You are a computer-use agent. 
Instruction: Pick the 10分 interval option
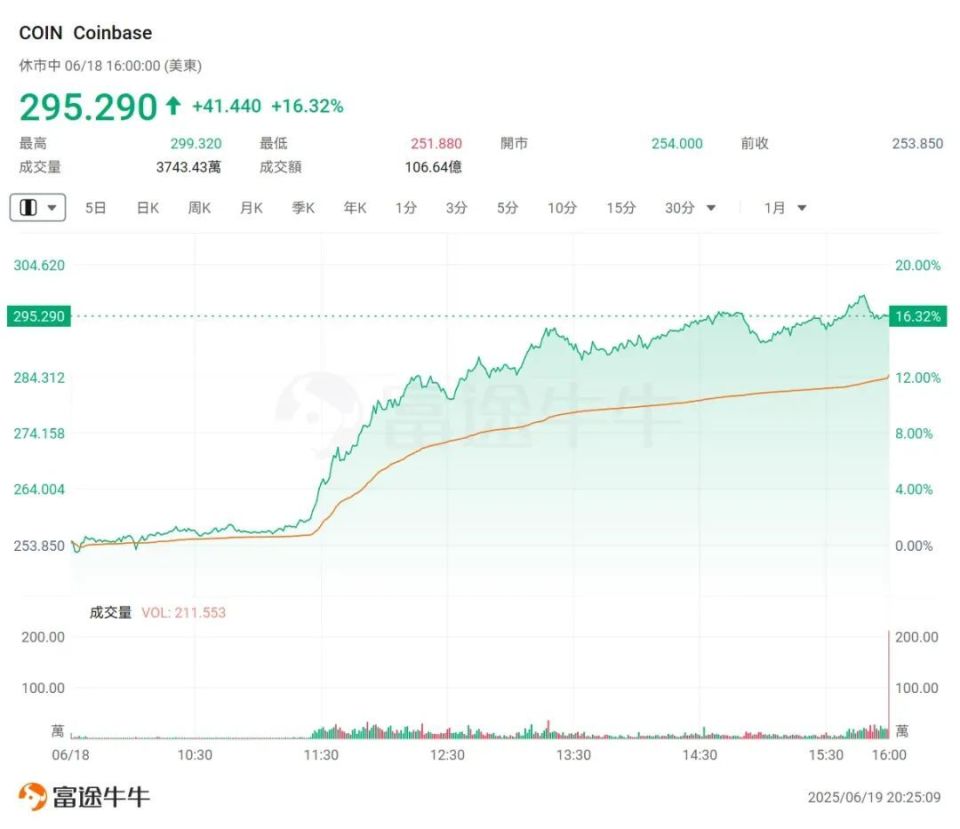(562, 208)
